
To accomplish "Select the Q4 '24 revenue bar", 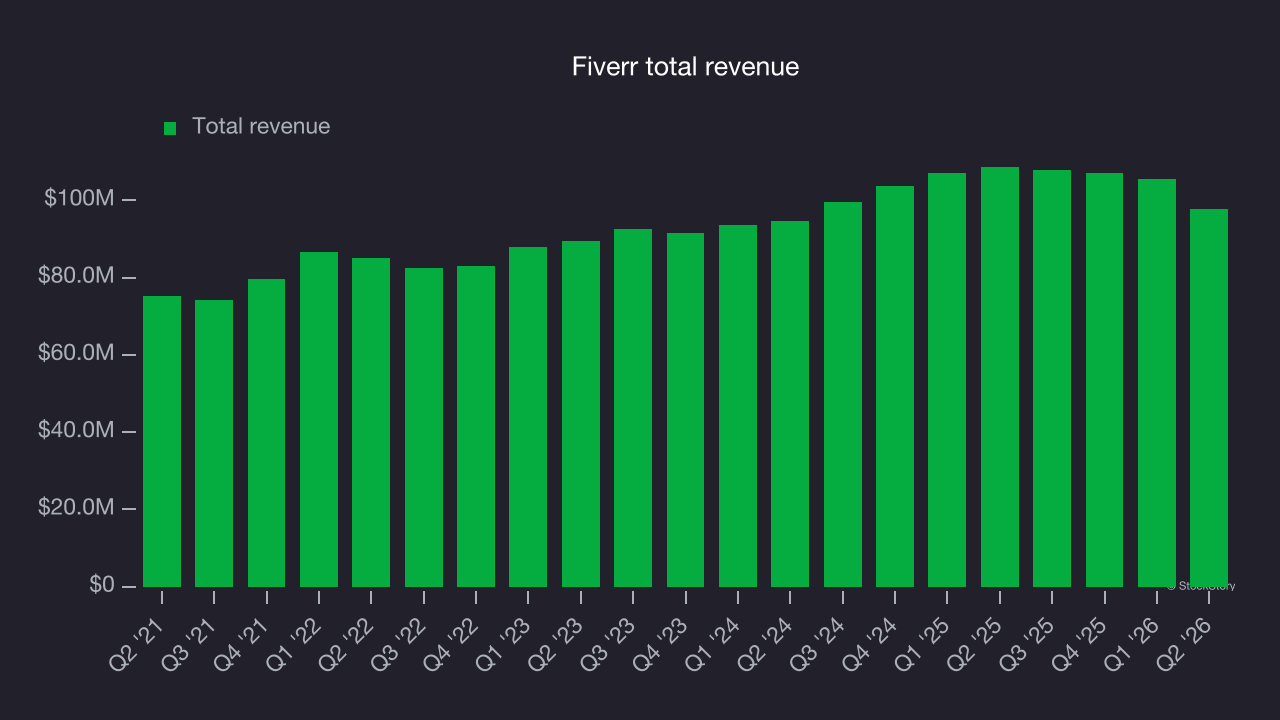I will pos(895,386).
